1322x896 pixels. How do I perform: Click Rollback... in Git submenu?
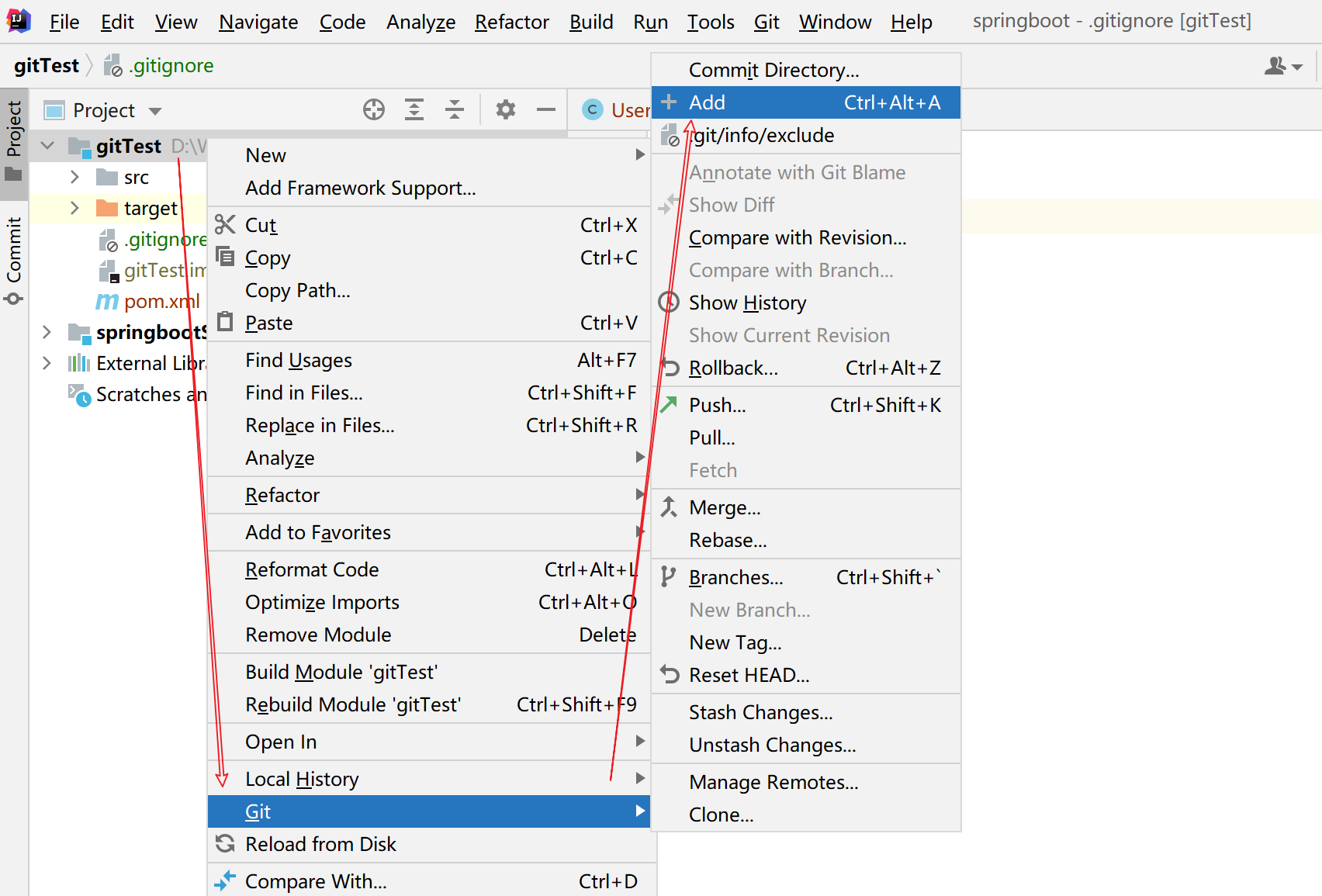(732, 368)
